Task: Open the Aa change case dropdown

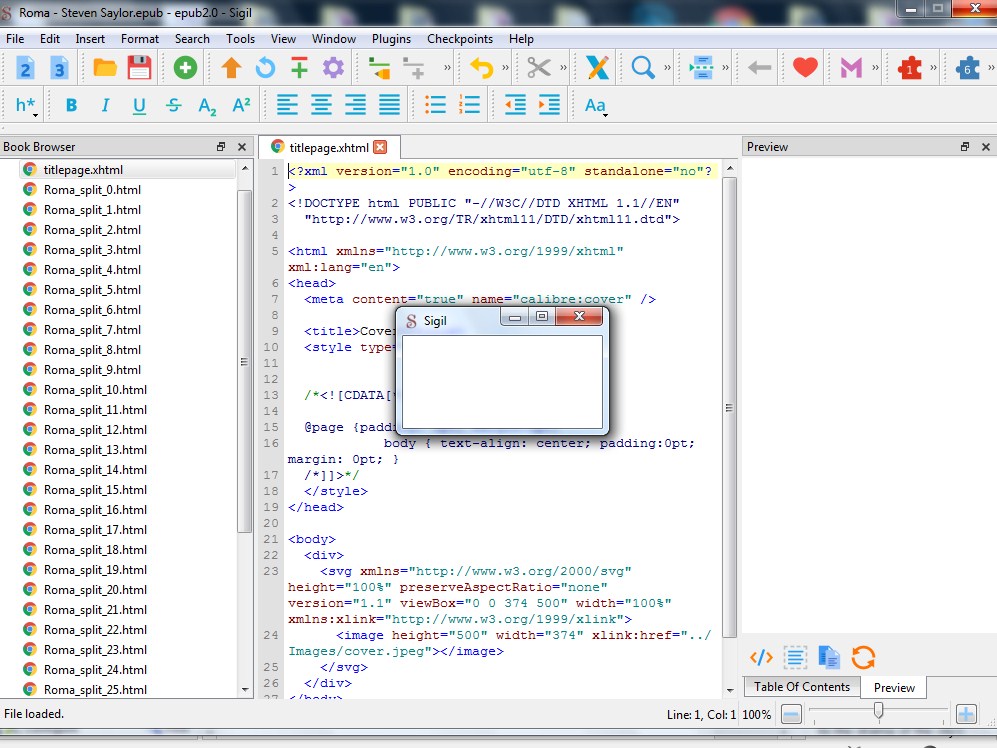Action: point(595,105)
